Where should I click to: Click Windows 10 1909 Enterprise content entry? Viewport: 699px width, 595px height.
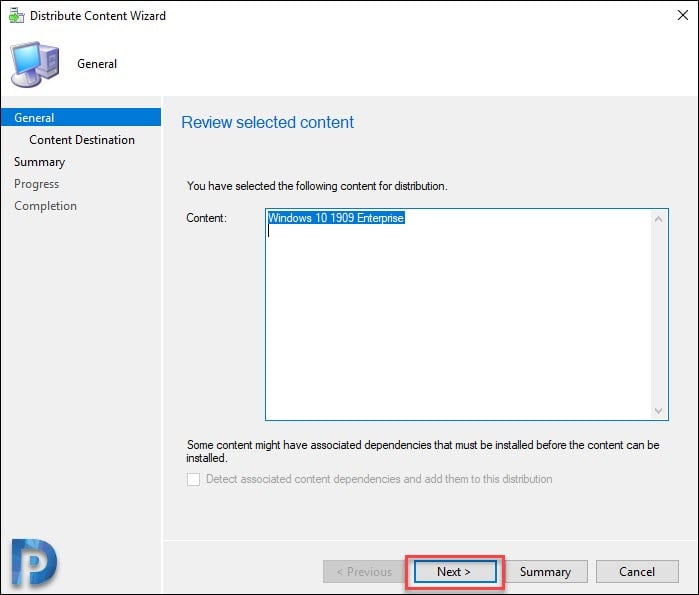coord(336,217)
